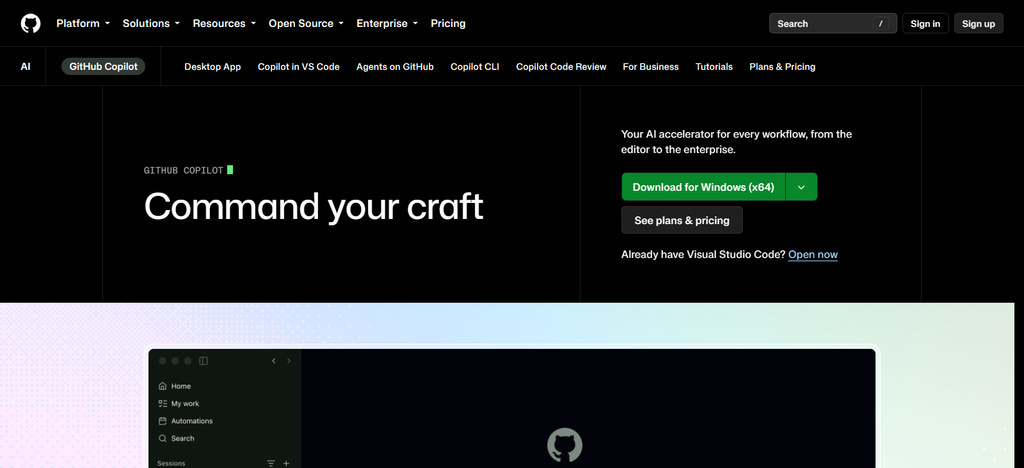Viewport: 1024px width, 468px height.
Task: Open the Resources dropdown menu
Action: 224,23
